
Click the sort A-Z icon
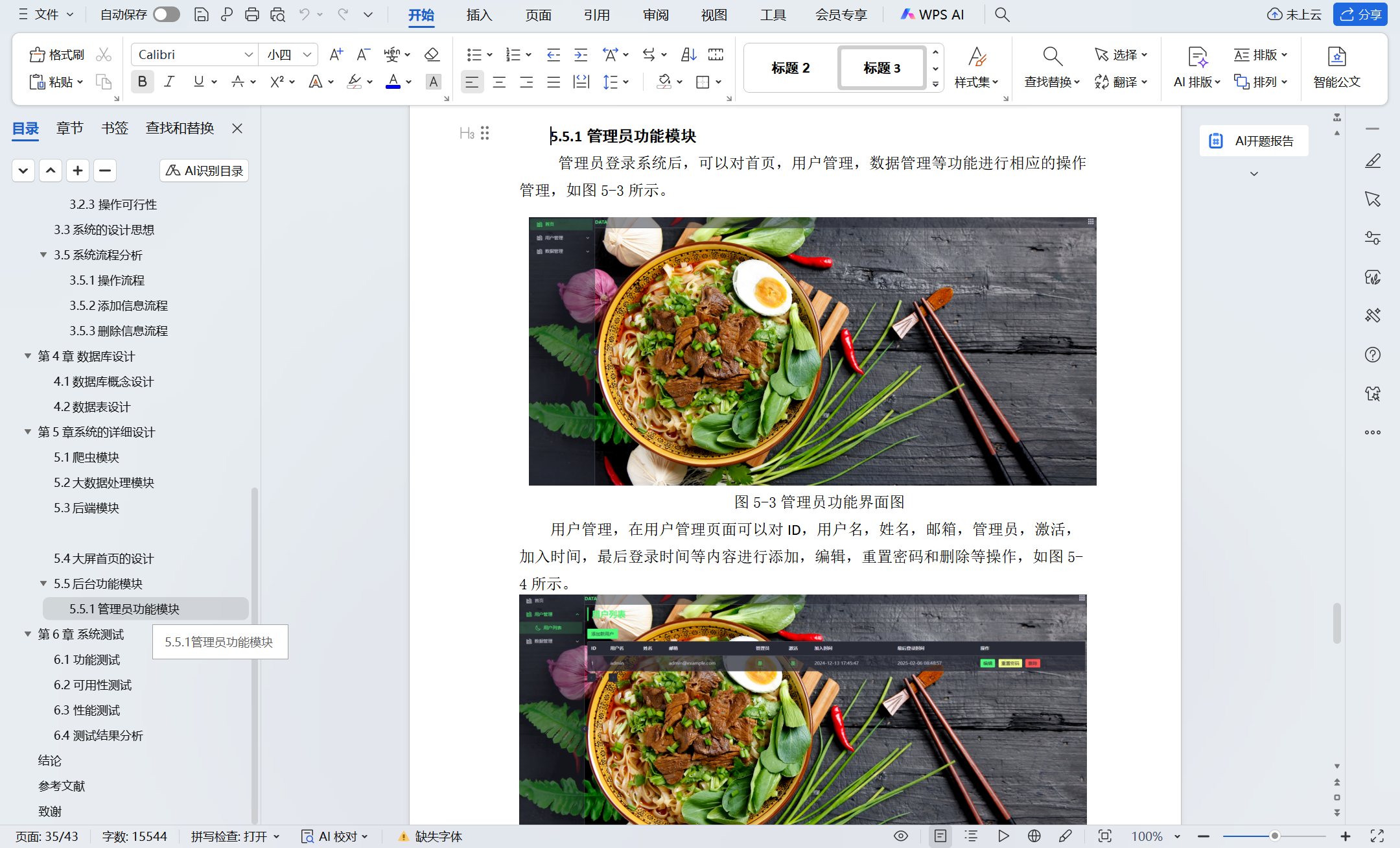pos(688,54)
